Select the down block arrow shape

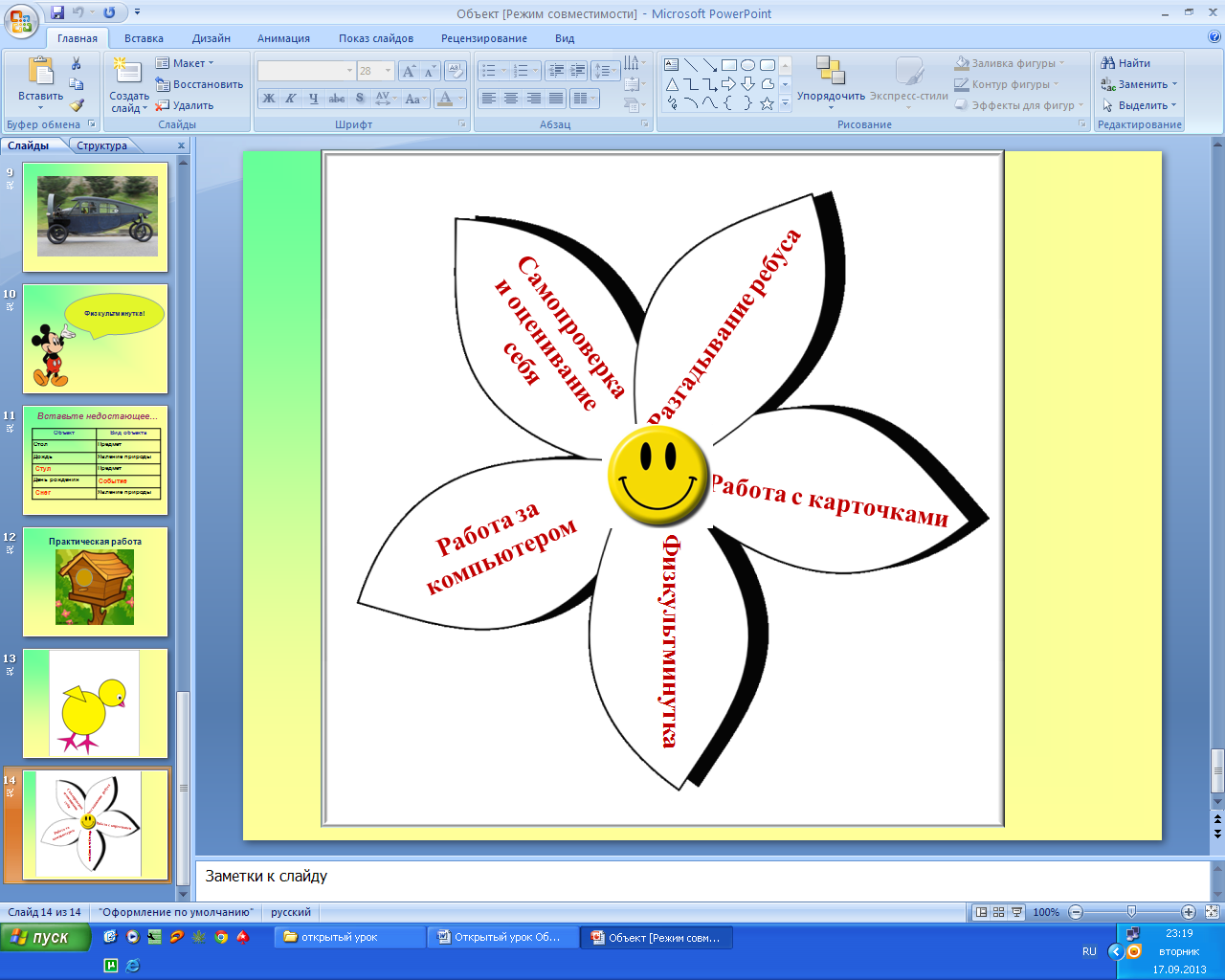point(748,84)
